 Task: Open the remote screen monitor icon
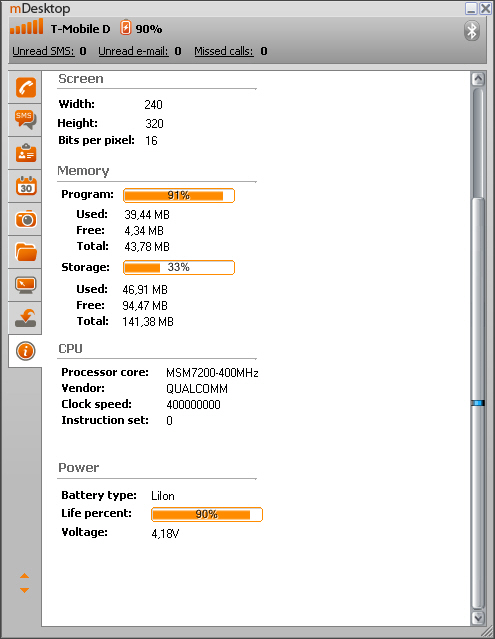pyautogui.click(x=26, y=285)
